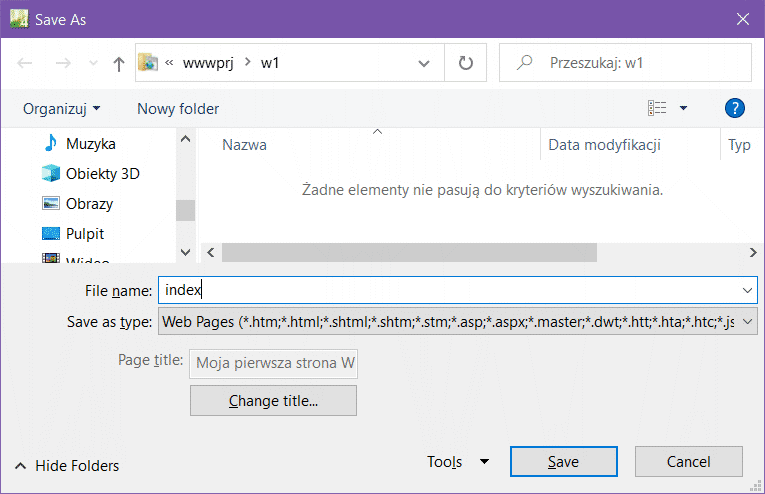Select Obrazy folder in sidebar
The width and height of the screenshot is (765, 494).
(89, 204)
